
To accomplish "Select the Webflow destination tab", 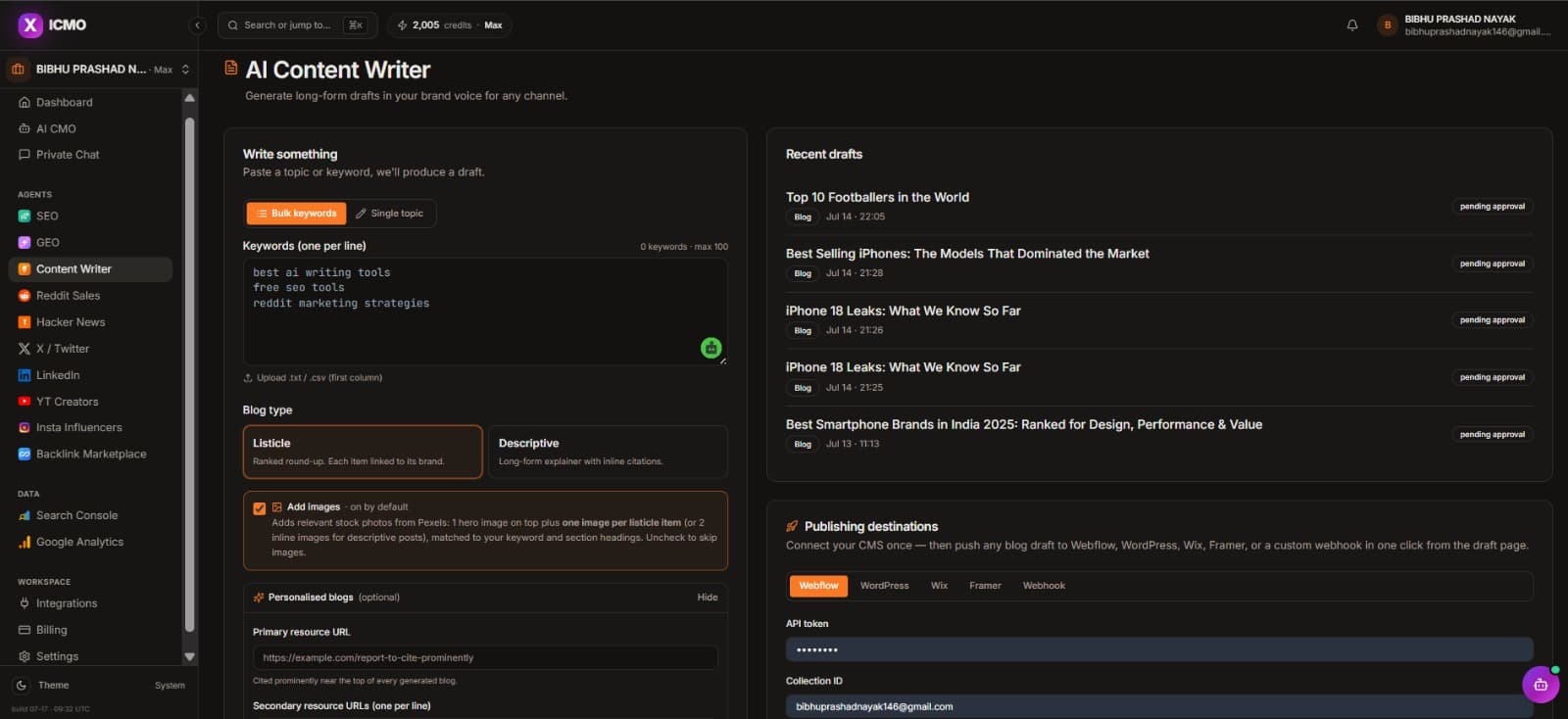I will point(818,586).
